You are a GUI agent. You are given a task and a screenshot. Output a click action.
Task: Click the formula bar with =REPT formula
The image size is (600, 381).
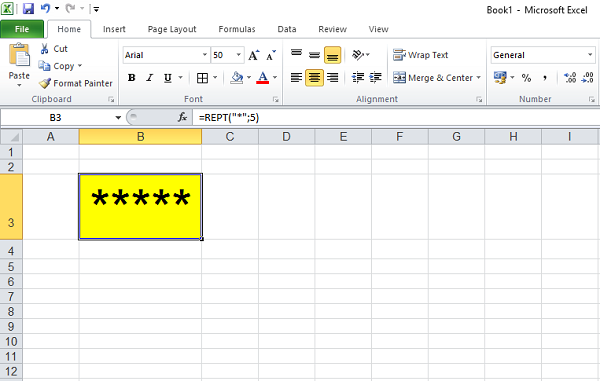click(x=396, y=118)
